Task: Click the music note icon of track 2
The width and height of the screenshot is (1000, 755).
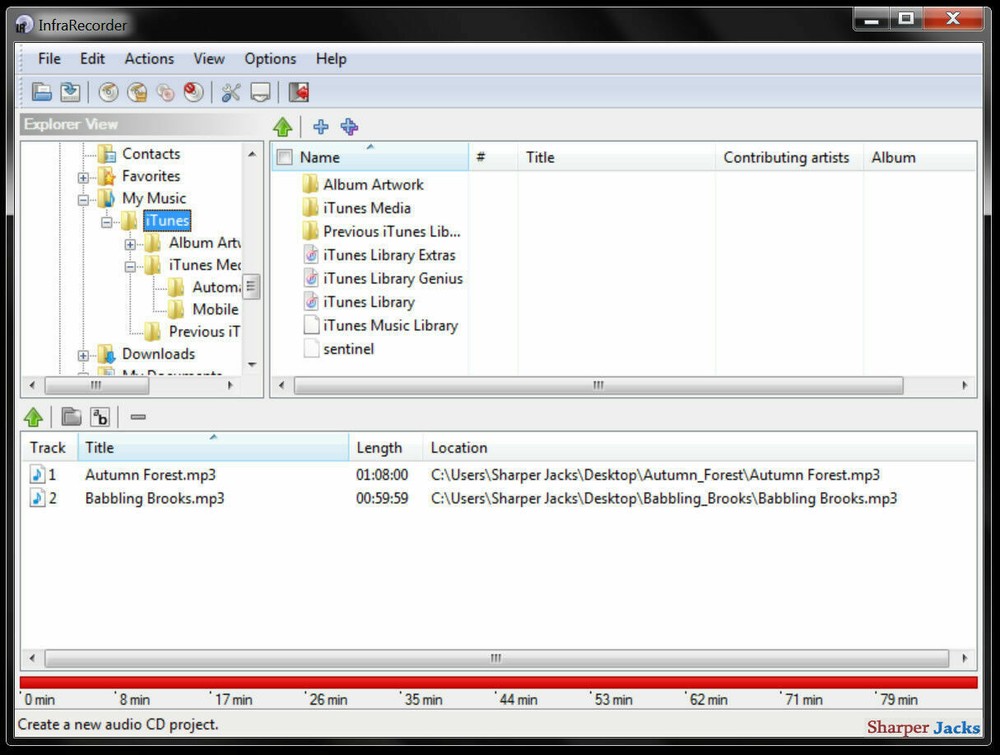Action: [38, 498]
